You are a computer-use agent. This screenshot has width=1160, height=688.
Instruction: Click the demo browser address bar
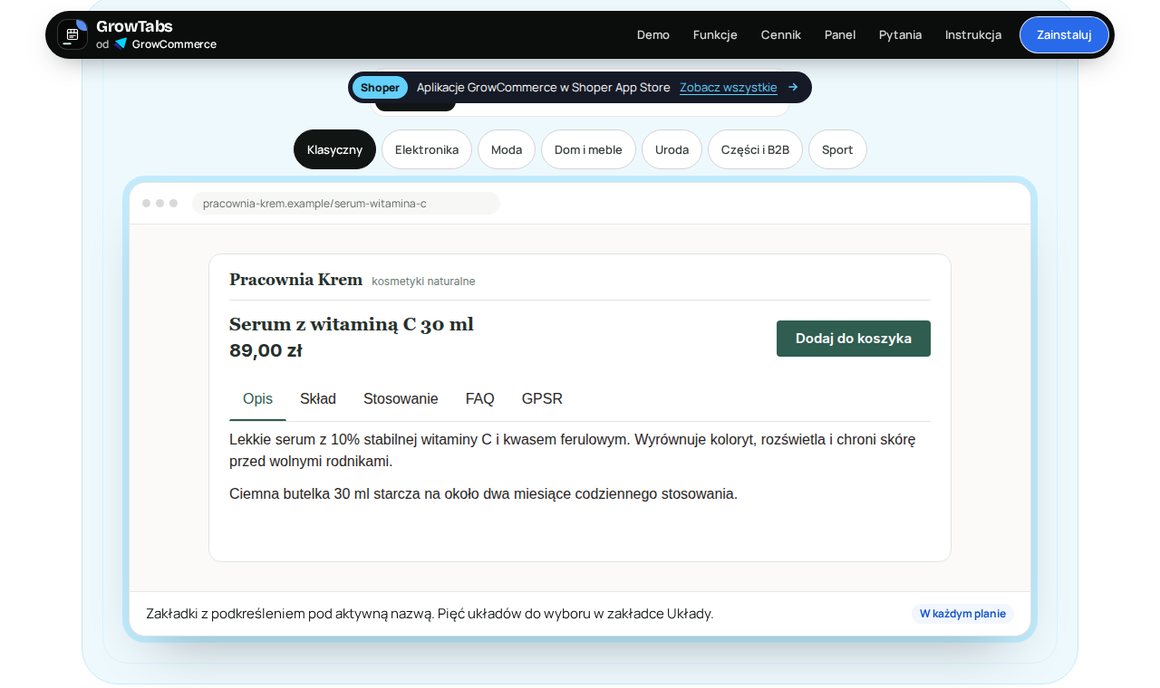(x=346, y=203)
